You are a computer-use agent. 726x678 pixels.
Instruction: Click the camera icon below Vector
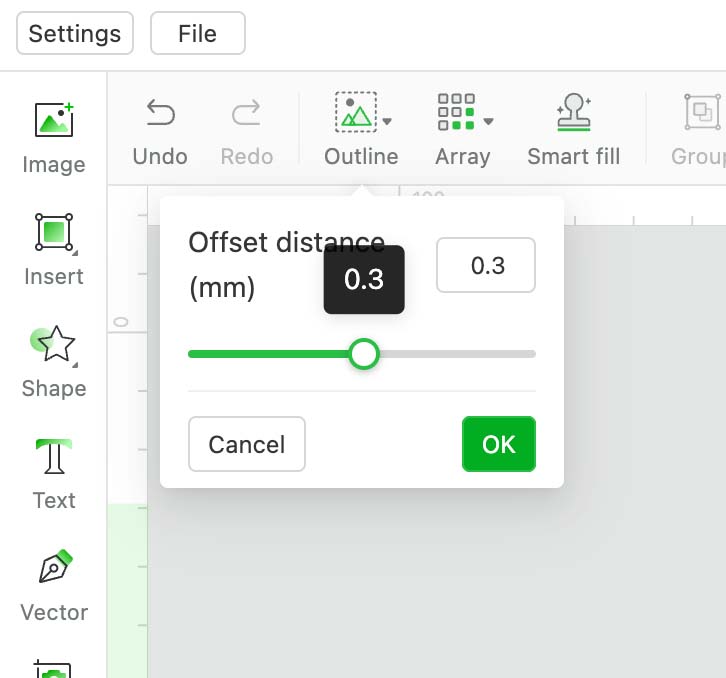click(53, 669)
